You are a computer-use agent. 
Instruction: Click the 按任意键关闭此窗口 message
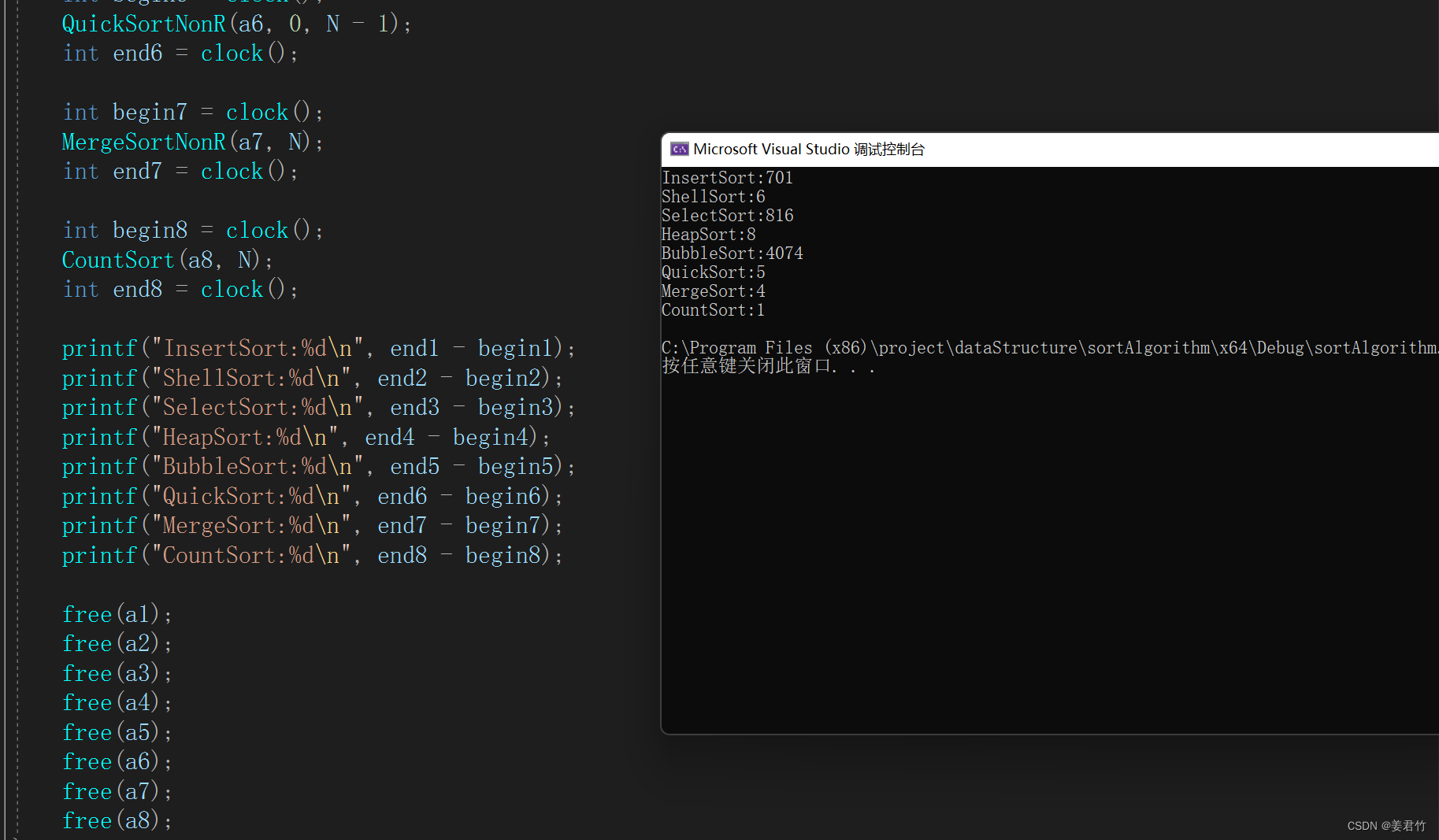pos(768,367)
